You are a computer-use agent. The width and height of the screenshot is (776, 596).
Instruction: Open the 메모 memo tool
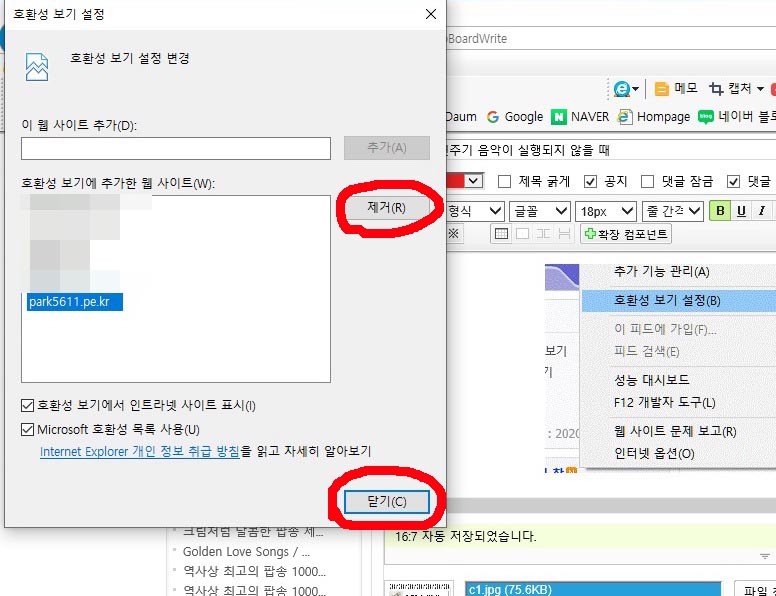click(676, 89)
